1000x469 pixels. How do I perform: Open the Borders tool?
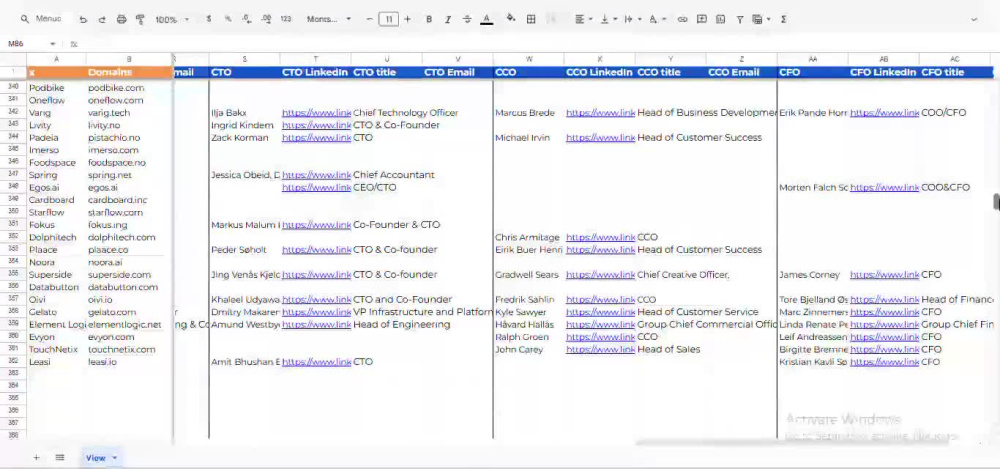(531, 19)
